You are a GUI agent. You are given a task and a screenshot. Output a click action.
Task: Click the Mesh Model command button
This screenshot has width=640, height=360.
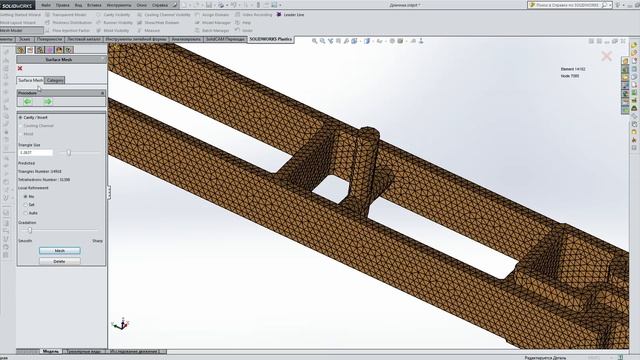pyautogui.click(x=22, y=30)
